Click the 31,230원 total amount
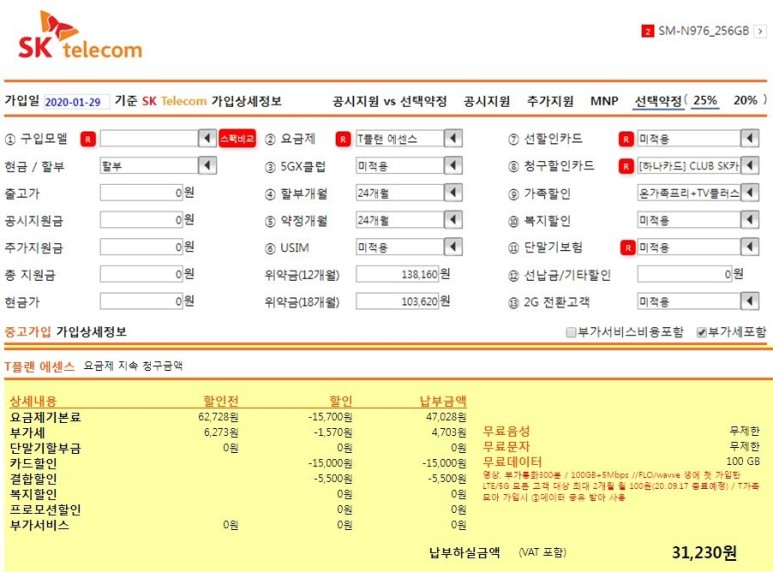 coord(704,553)
